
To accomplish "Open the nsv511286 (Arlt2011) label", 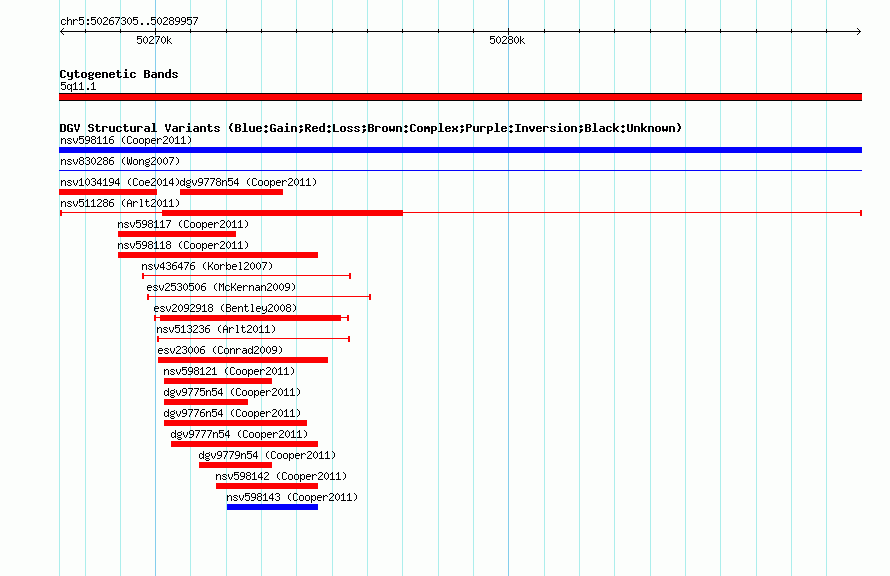I will click(x=120, y=203).
